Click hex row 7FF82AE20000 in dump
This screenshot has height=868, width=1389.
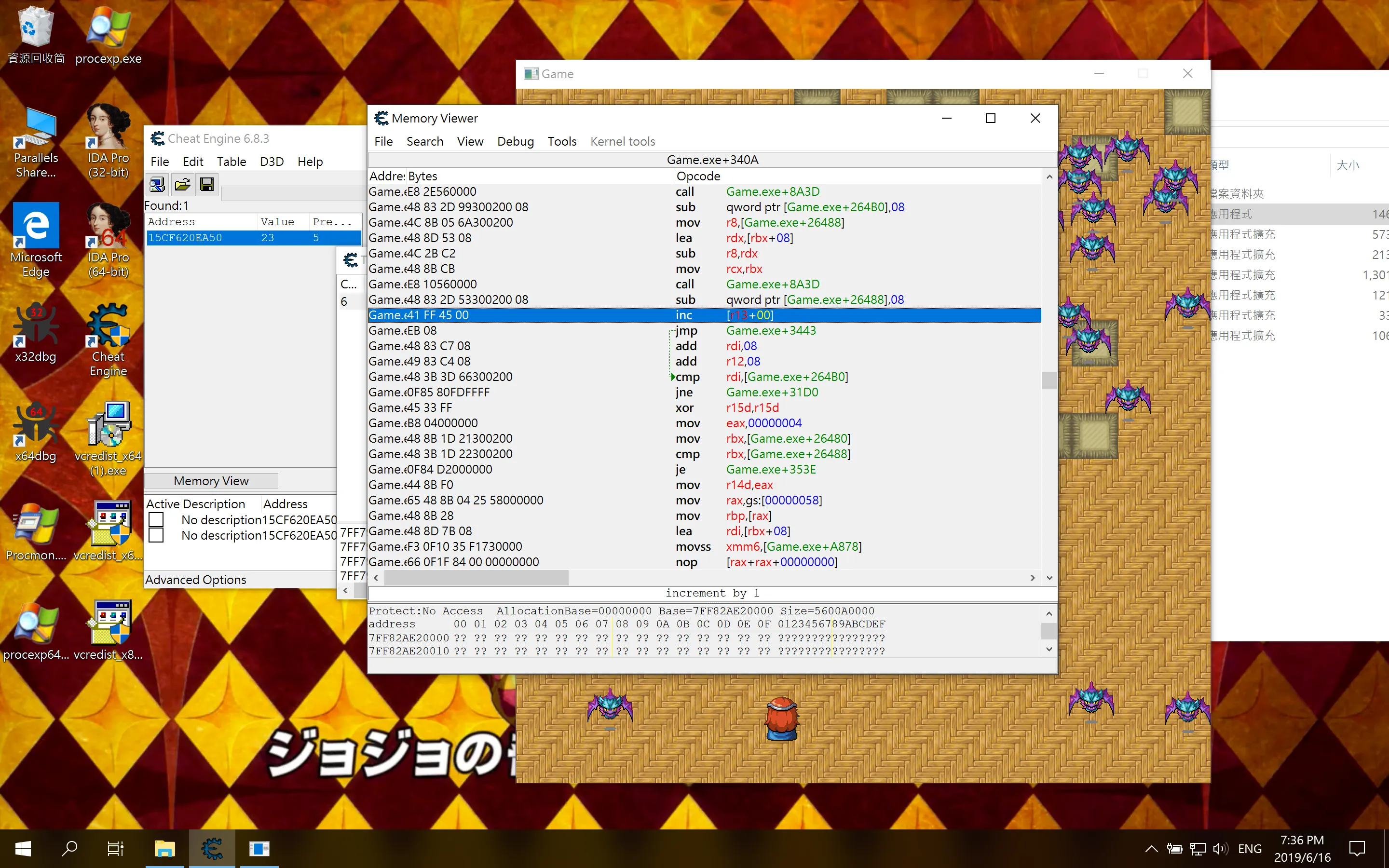[627, 638]
